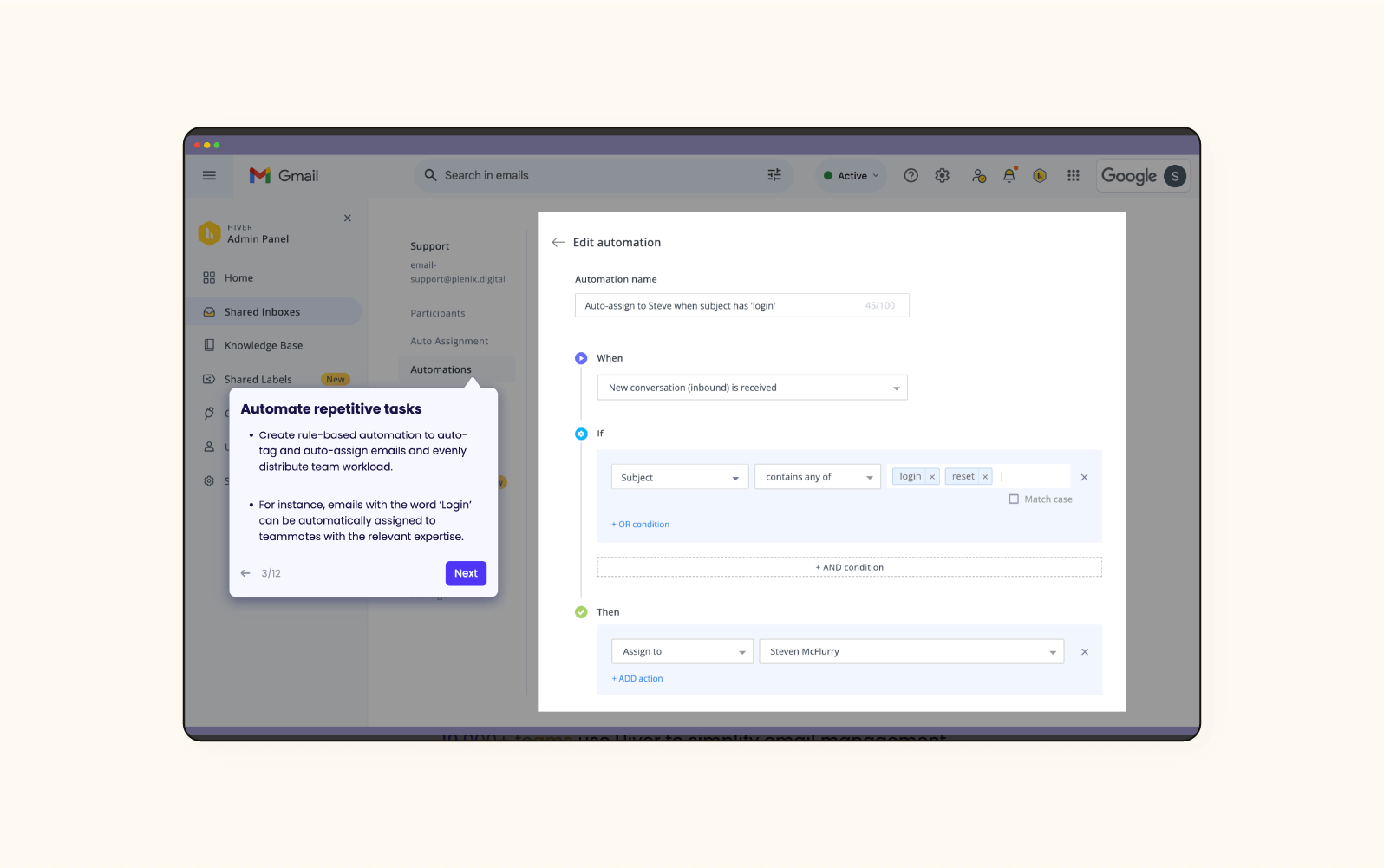Select the Automations section

(457, 369)
